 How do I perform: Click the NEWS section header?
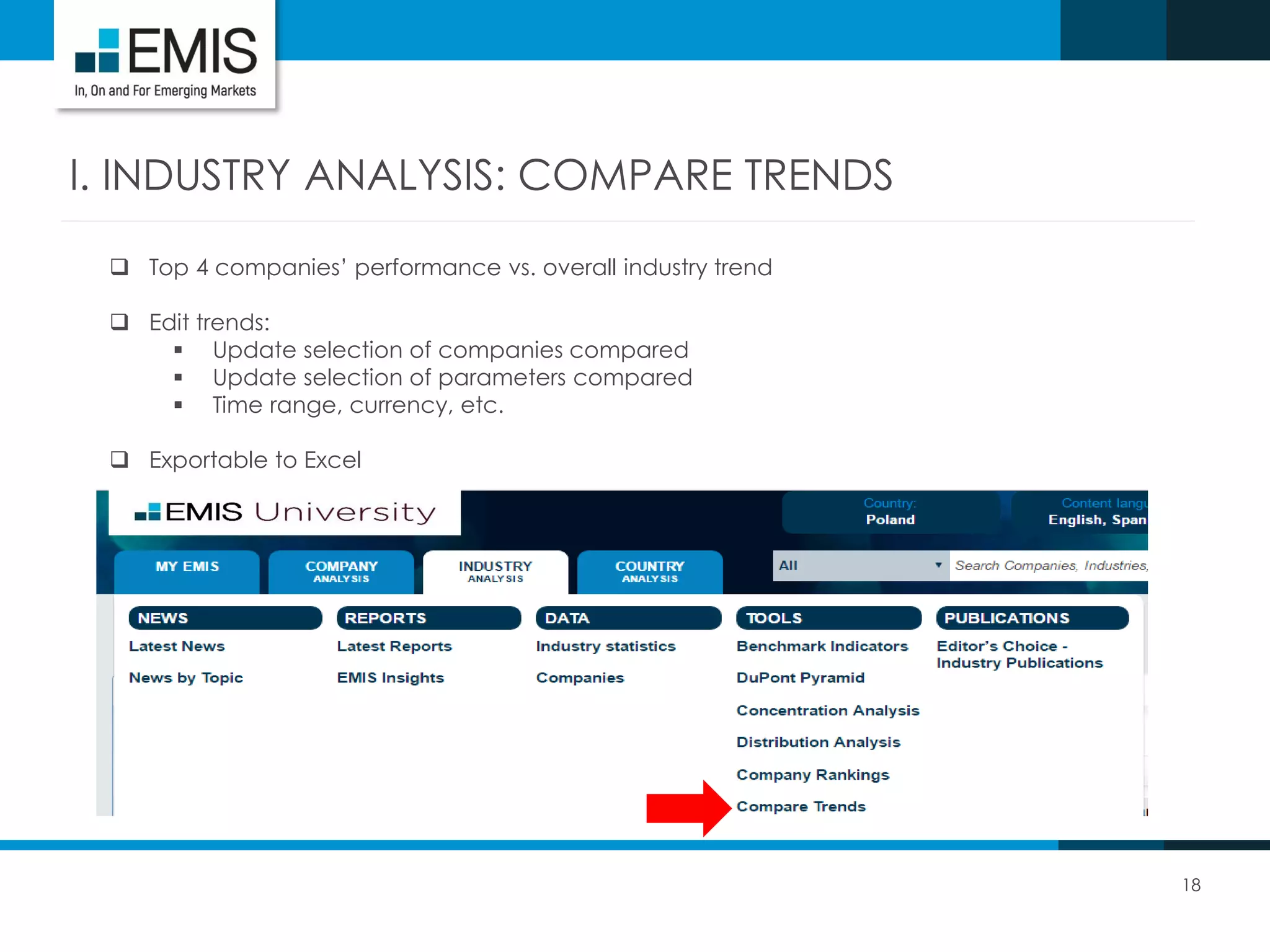pos(225,618)
